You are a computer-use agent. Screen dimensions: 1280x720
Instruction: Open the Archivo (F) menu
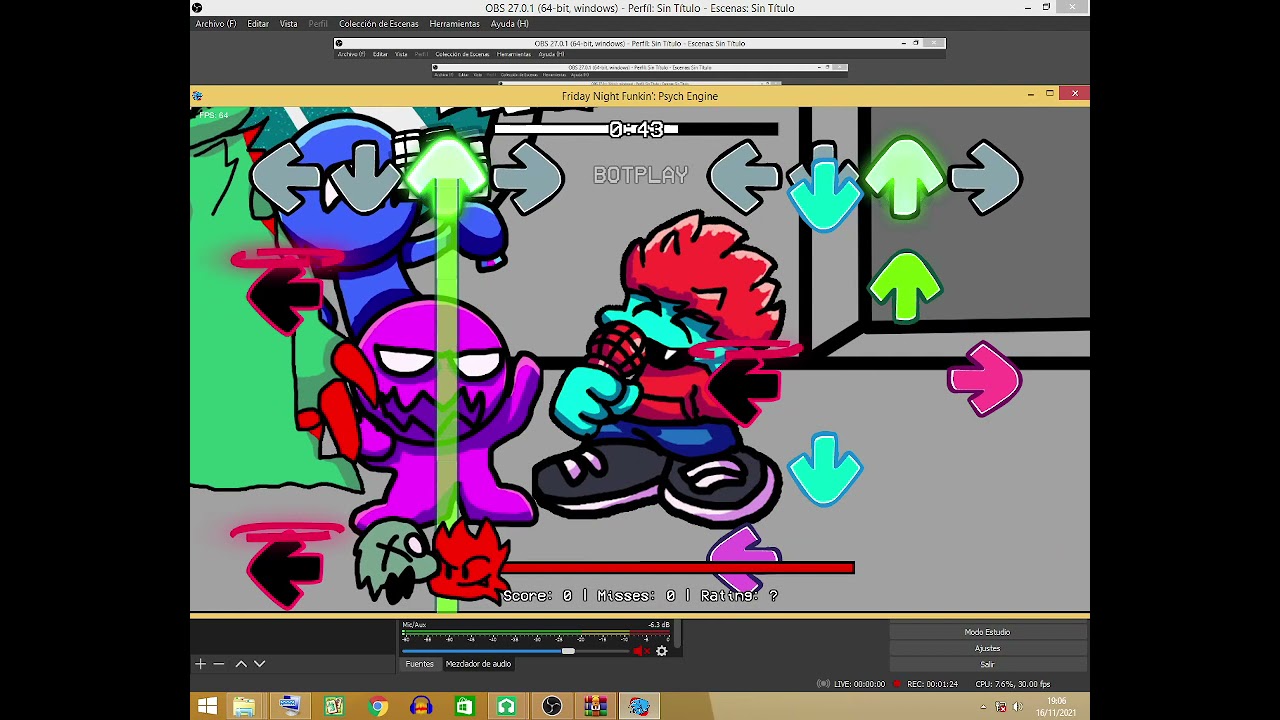(215, 24)
